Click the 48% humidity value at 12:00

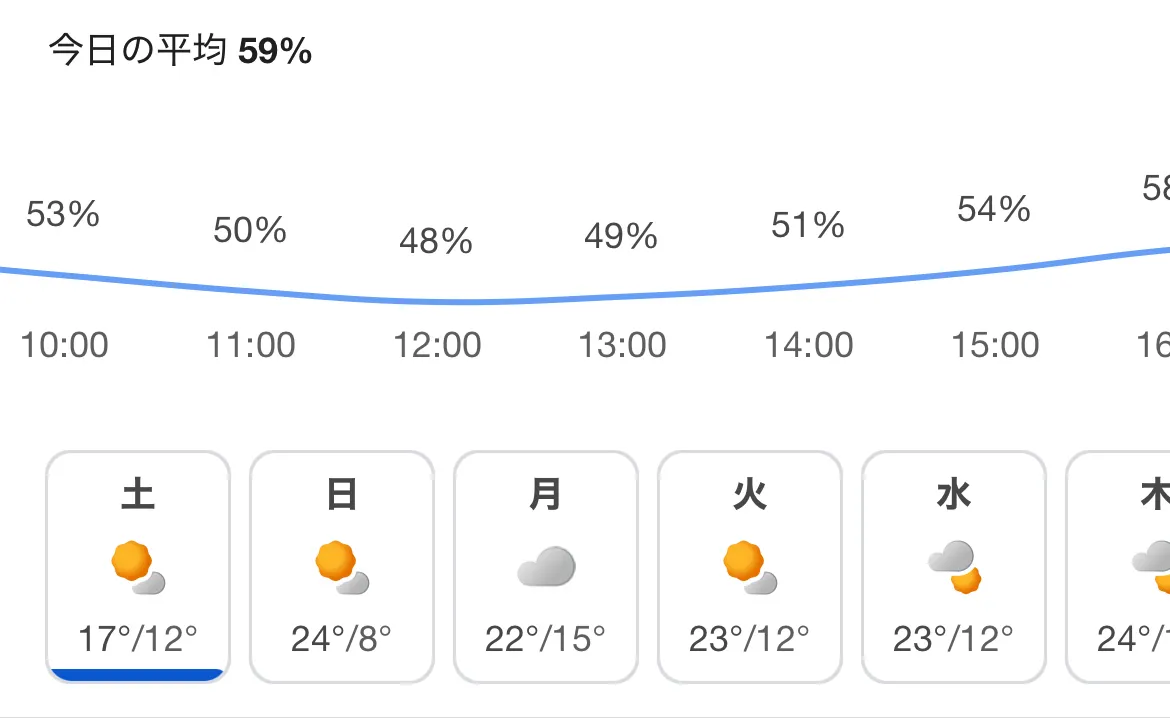point(436,241)
